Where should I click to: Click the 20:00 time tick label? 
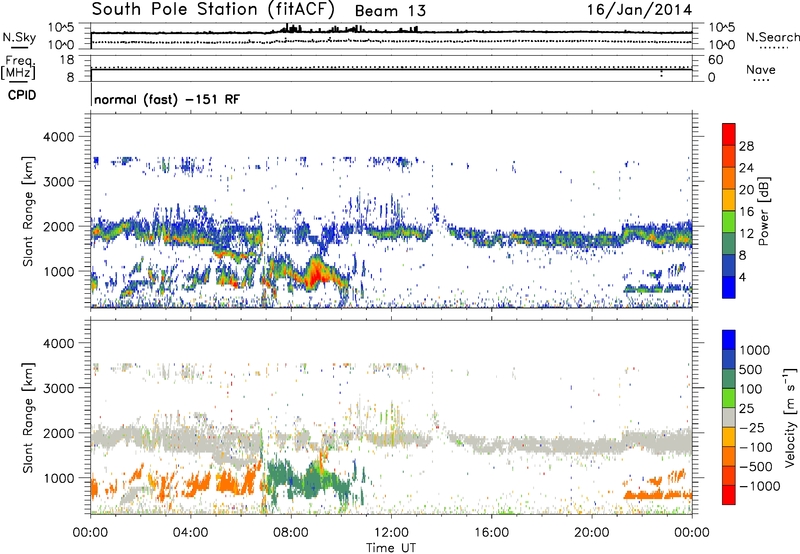click(x=591, y=533)
